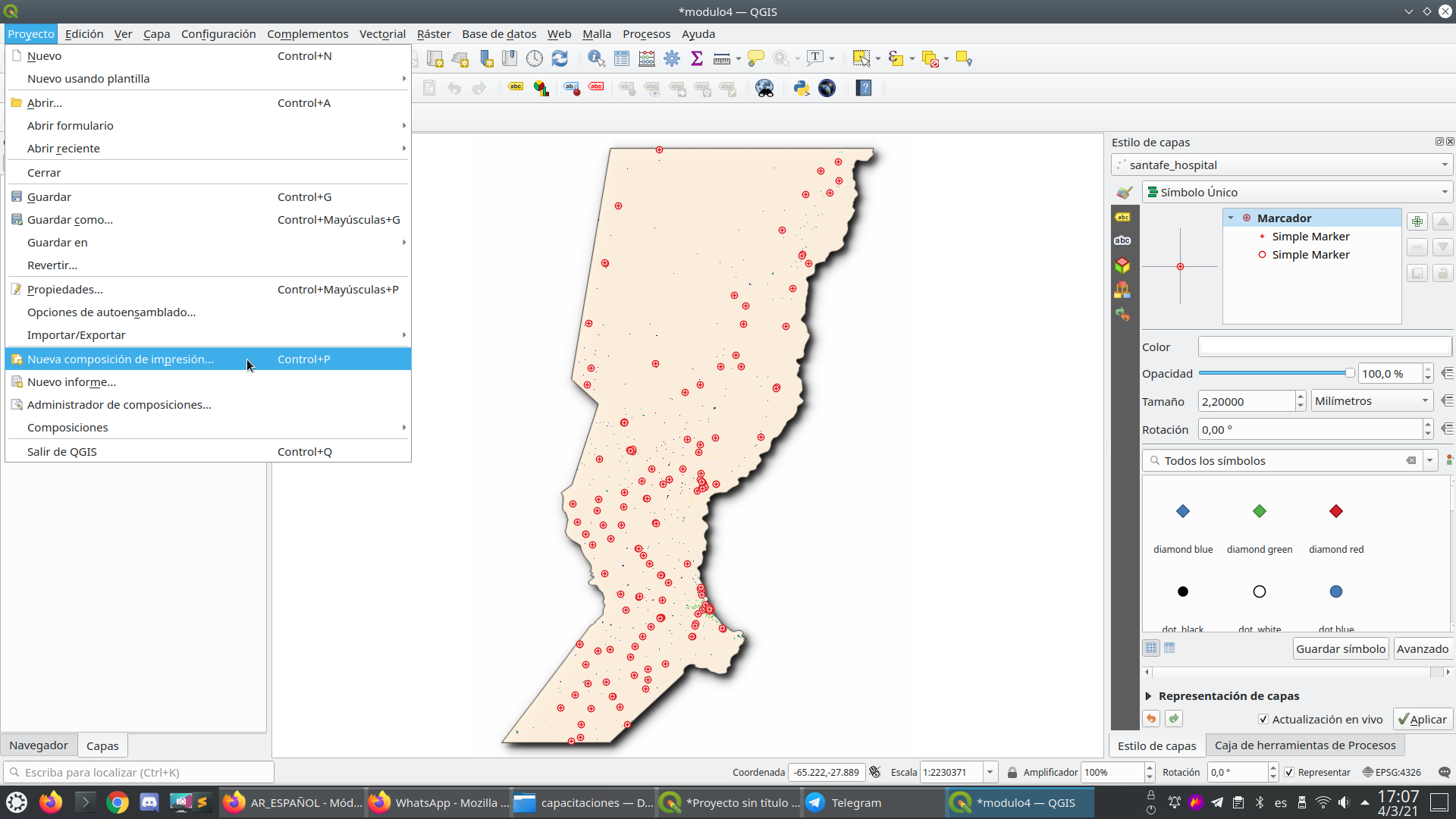The image size is (1456, 819).
Task: Open the Escala dropdown arrow
Action: (x=990, y=772)
